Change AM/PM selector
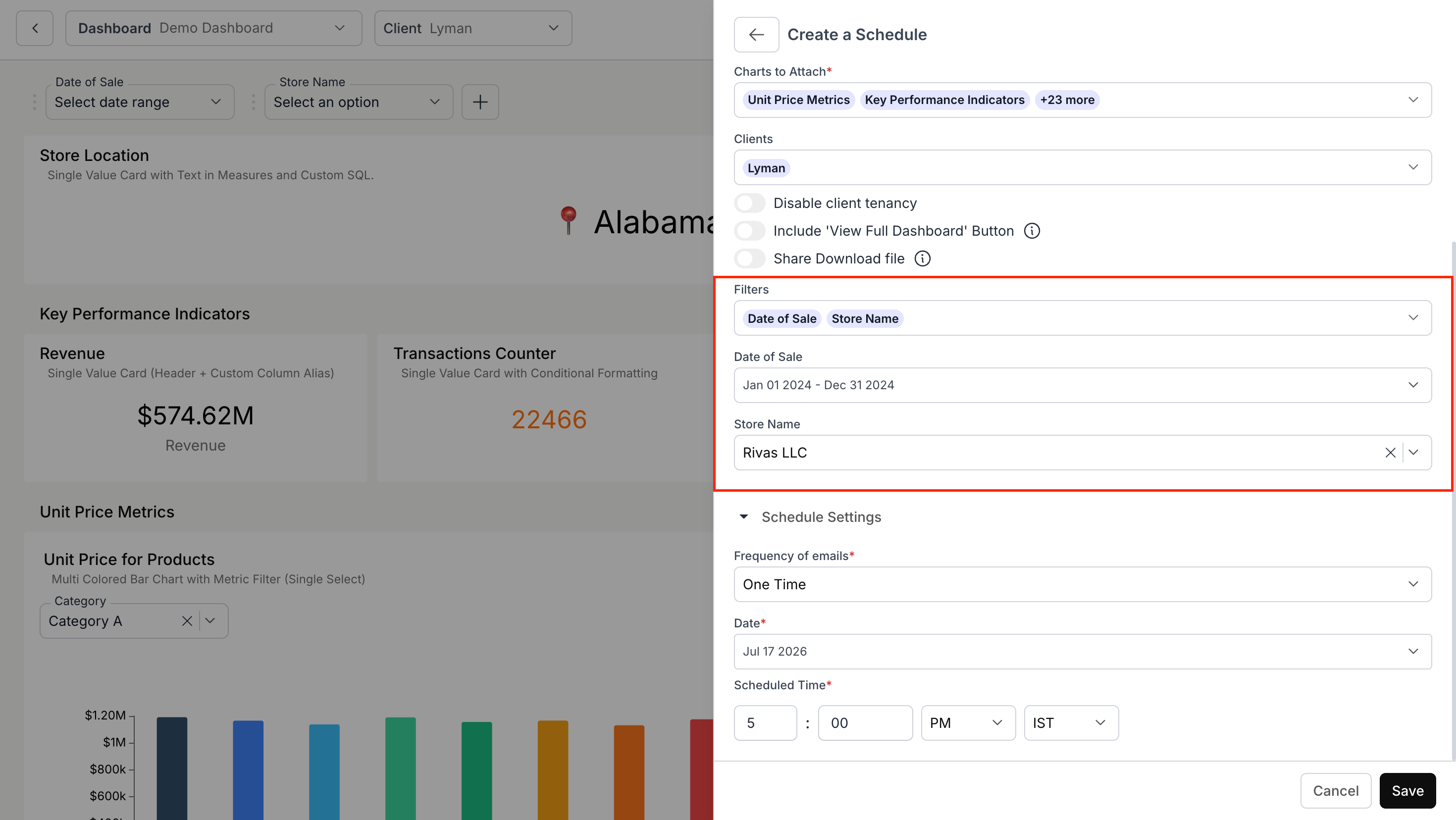 point(968,723)
